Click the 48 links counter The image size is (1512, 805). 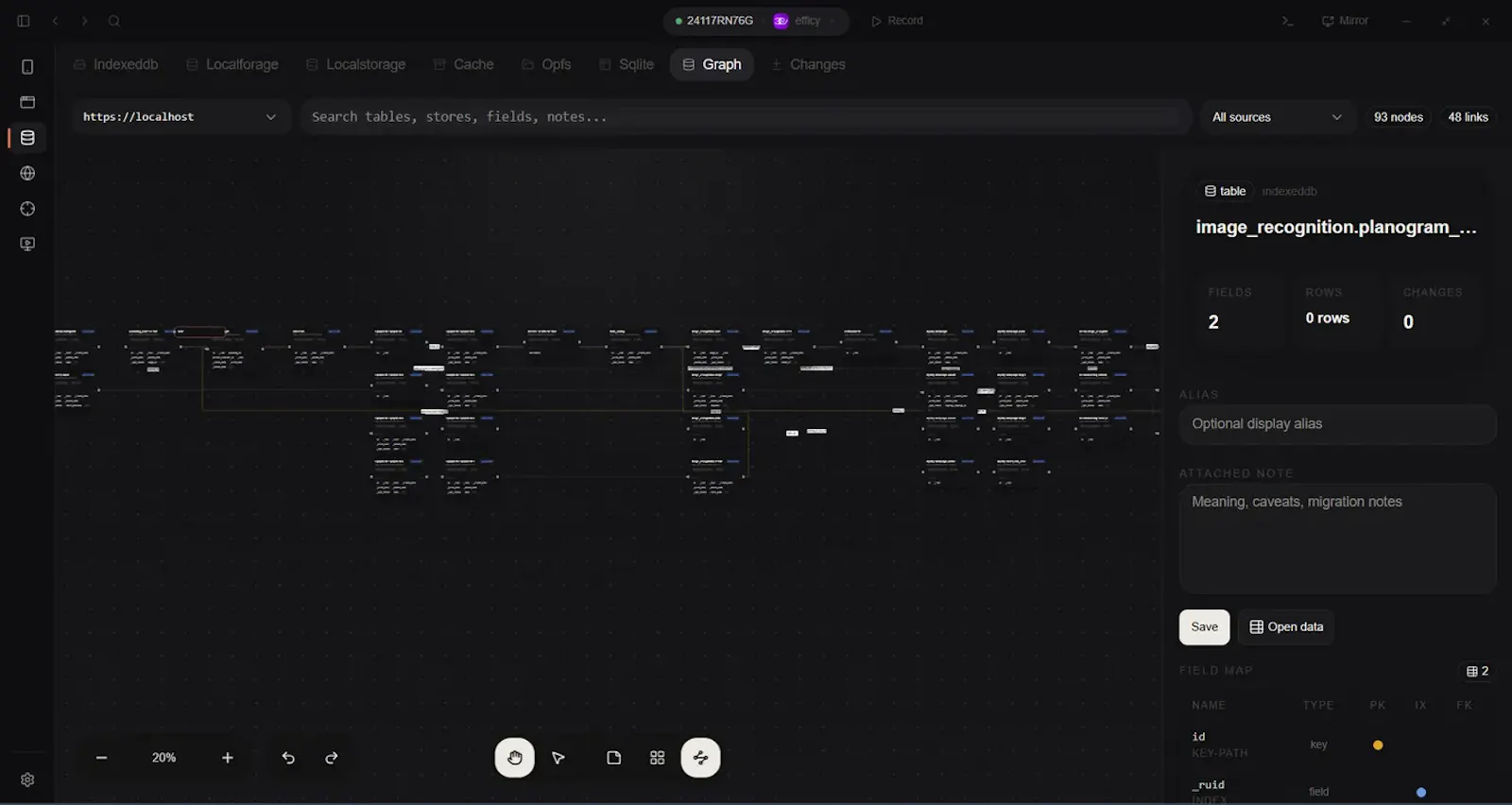click(x=1468, y=117)
